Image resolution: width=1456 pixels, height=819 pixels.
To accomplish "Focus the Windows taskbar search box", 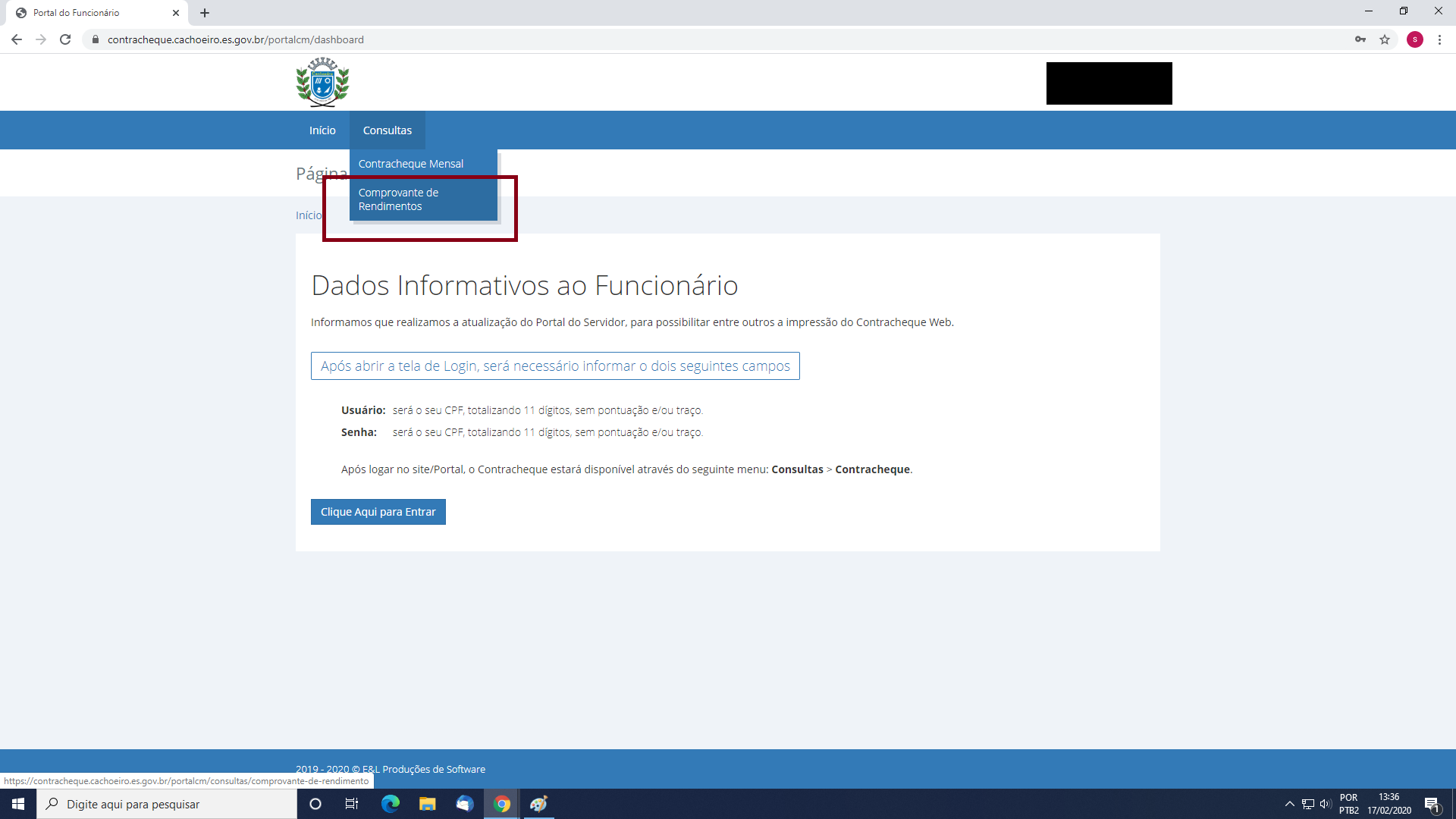I will 167,804.
